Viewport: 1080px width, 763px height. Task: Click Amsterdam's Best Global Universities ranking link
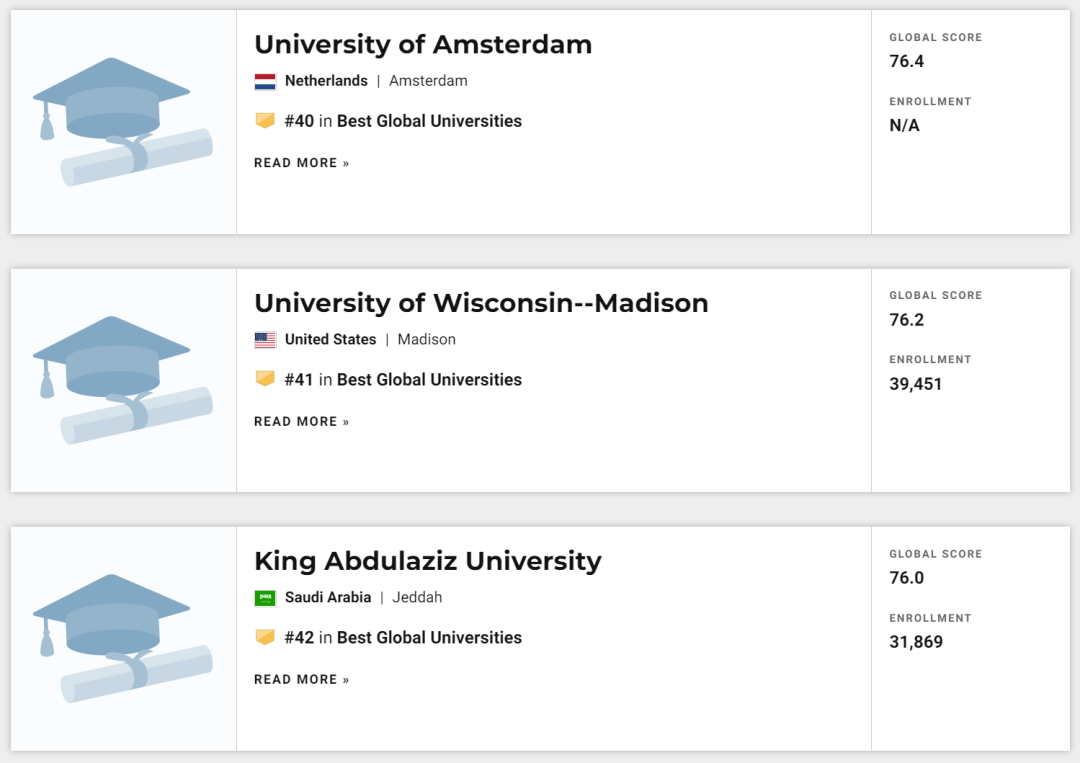coord(429,121)
